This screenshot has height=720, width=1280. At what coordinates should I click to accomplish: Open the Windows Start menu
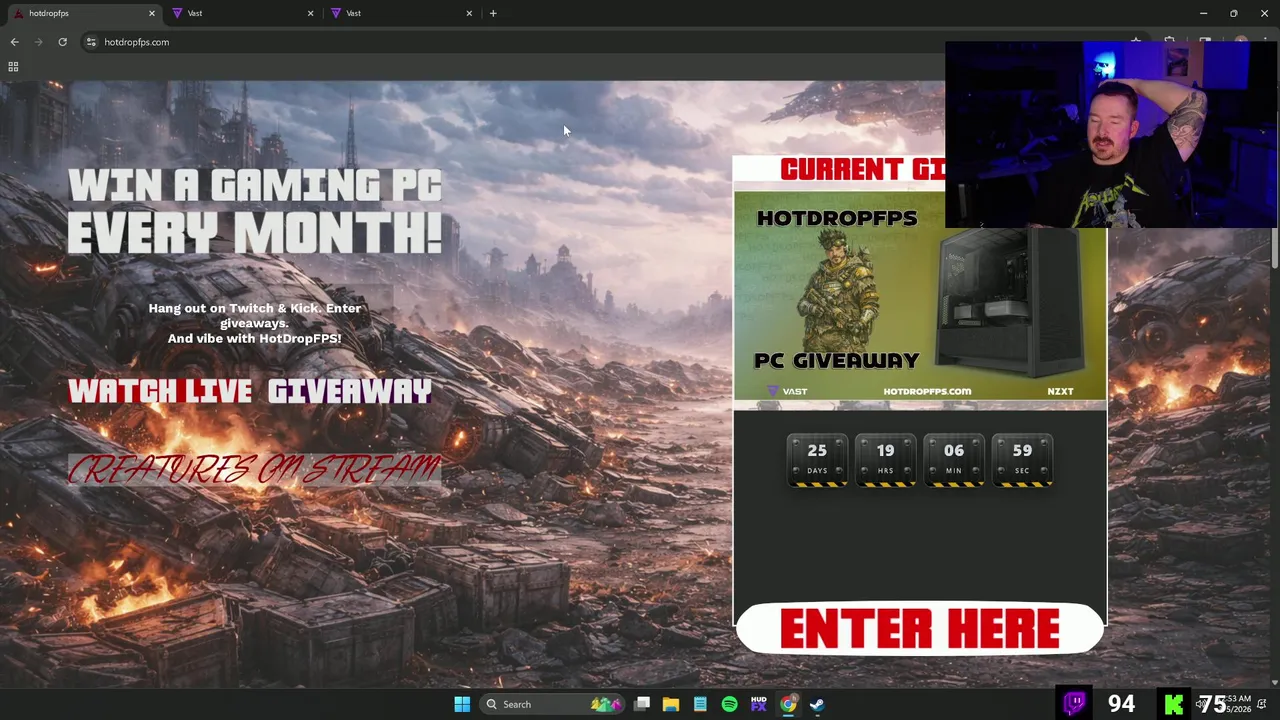[462, 704]
